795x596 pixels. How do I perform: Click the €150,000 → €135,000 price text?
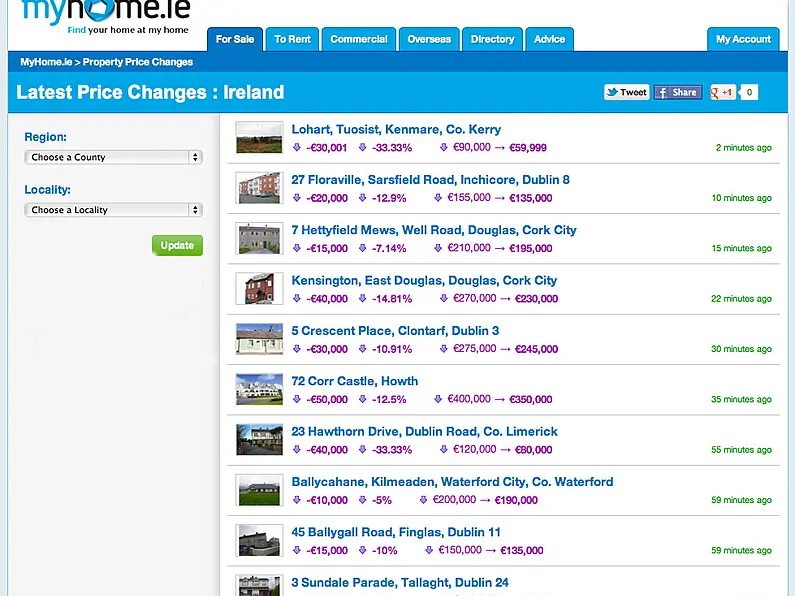(490, 550)
